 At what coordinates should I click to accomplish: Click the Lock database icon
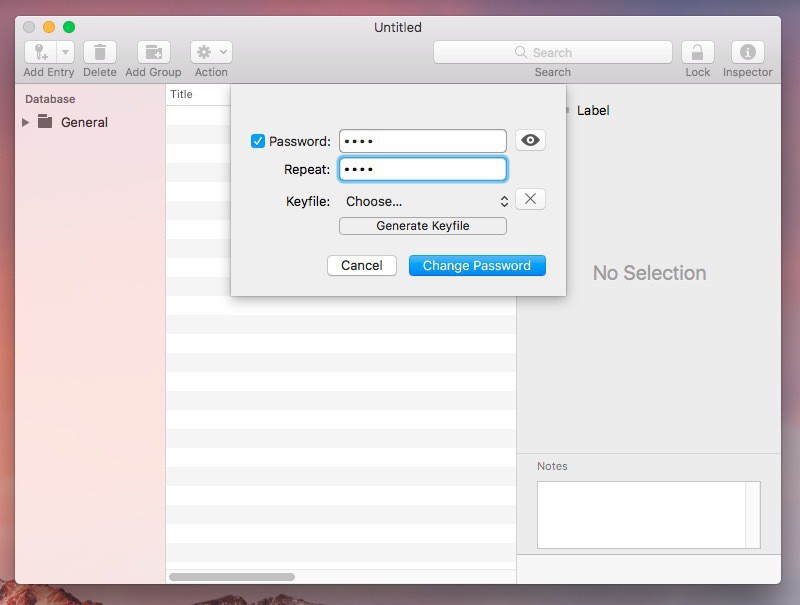point(697,52)
